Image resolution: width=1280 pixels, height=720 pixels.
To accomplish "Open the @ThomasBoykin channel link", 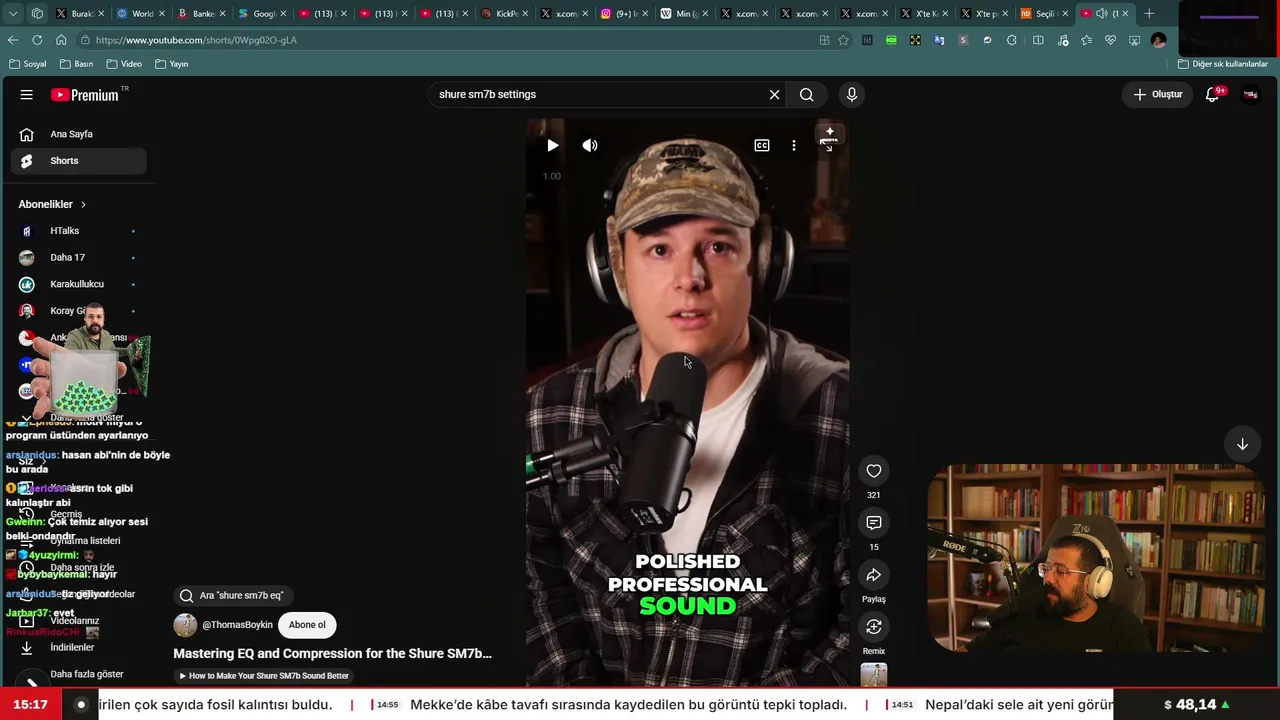I will (x=237, y=625).
